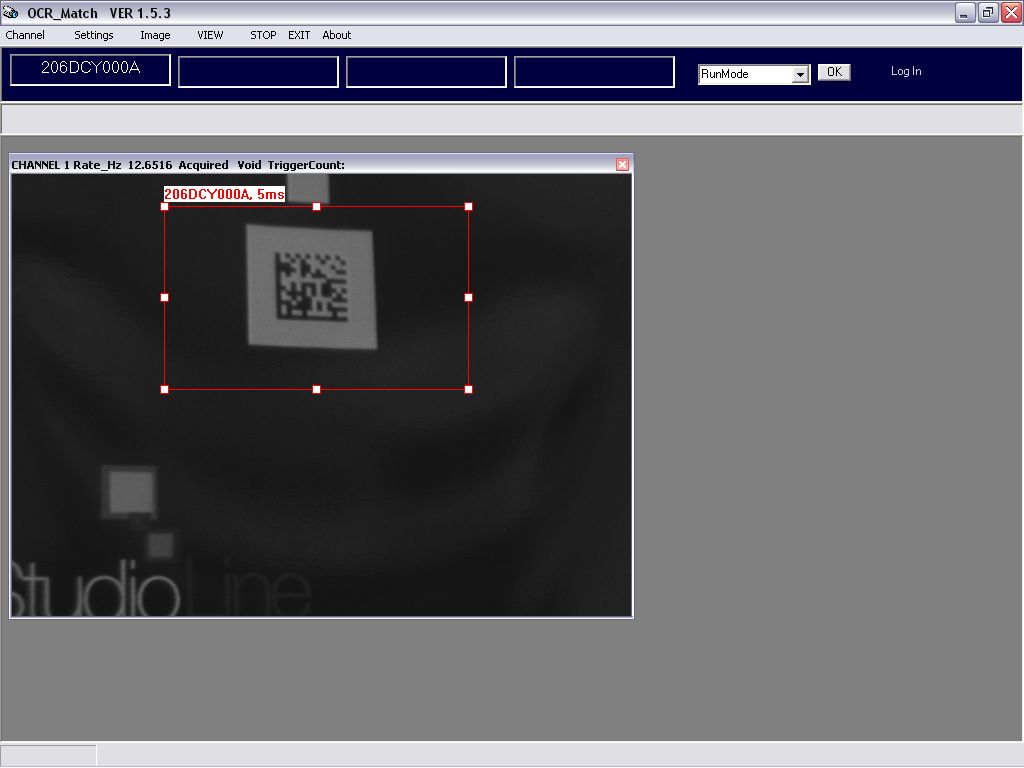Click the OCR_Match app icon in title bar
Screen dimensions: 1024x768
click(x=12, y=12)
